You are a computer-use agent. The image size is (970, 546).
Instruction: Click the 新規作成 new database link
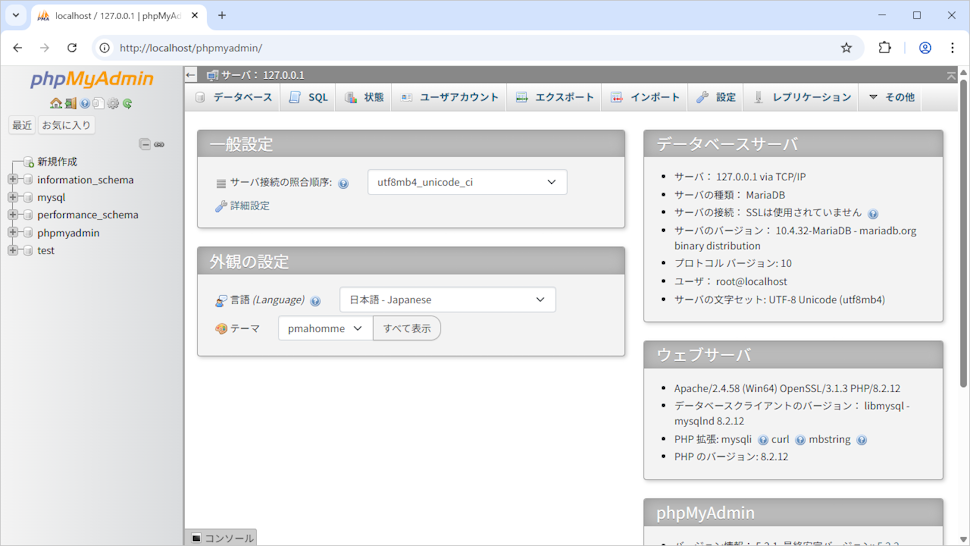click(57, 161)
